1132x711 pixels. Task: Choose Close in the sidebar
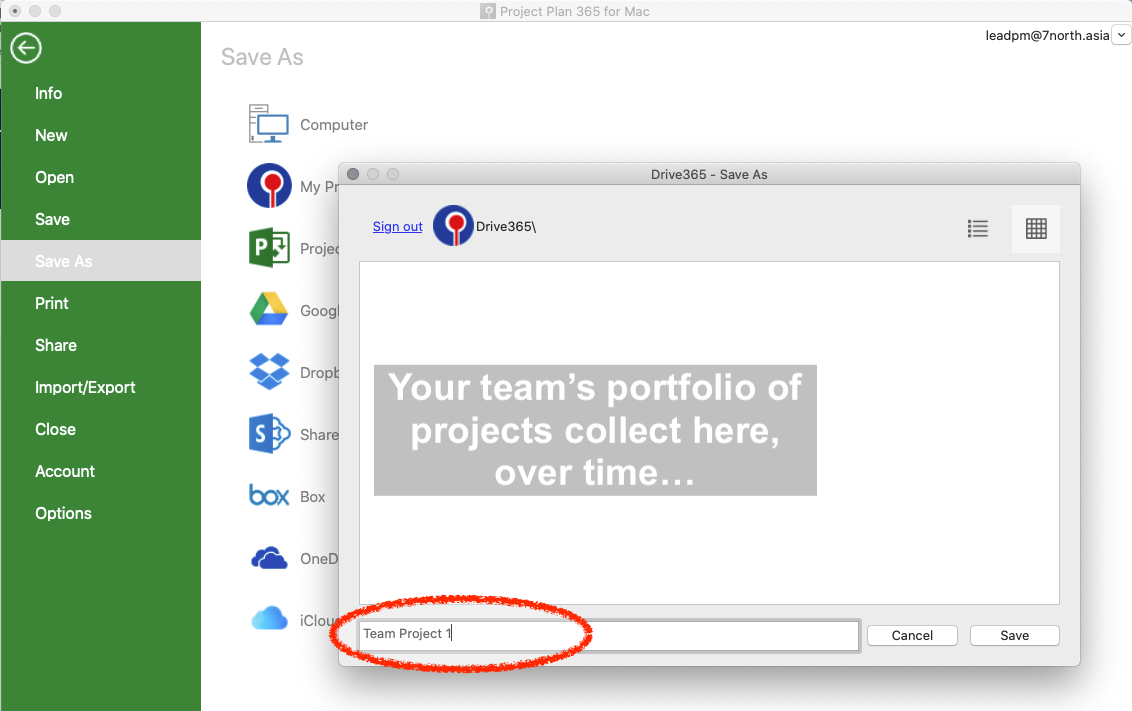point(55,429)
